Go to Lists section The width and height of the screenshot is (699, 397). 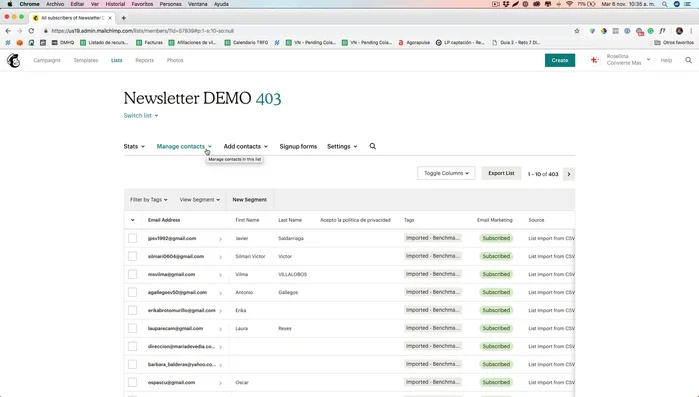tap(116, 60)
